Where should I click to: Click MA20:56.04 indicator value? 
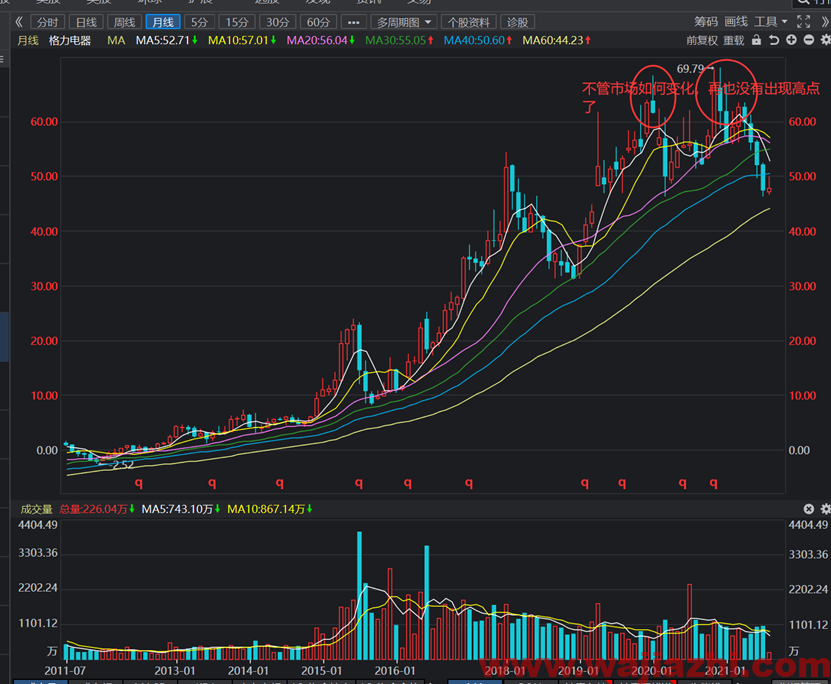[x=321, y=41]
